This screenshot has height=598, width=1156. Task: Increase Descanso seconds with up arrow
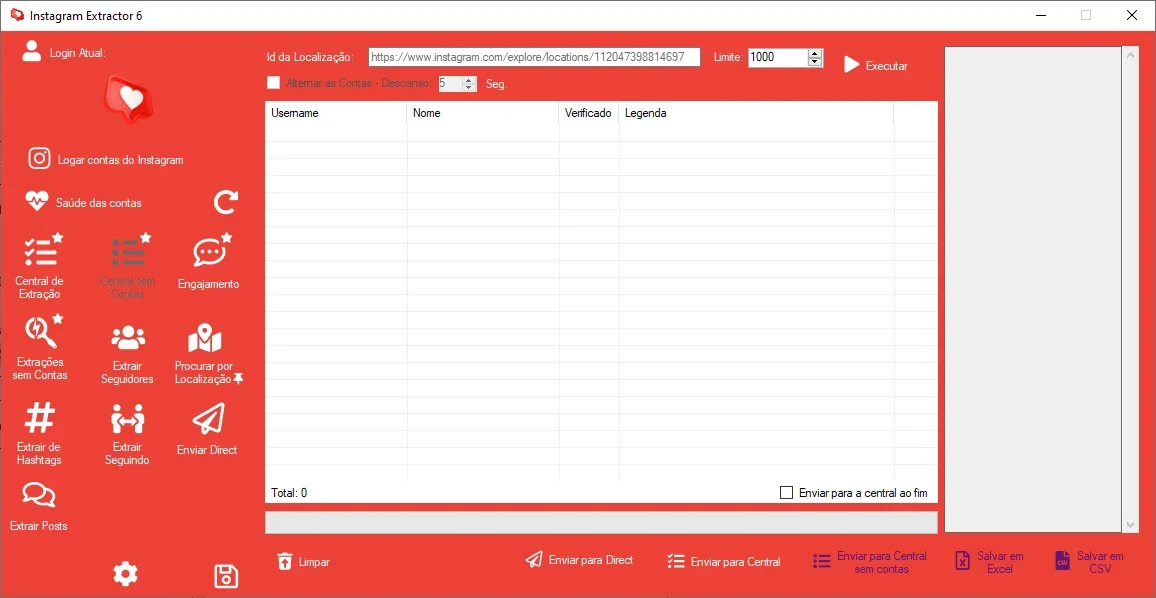[x=470, y=79]
